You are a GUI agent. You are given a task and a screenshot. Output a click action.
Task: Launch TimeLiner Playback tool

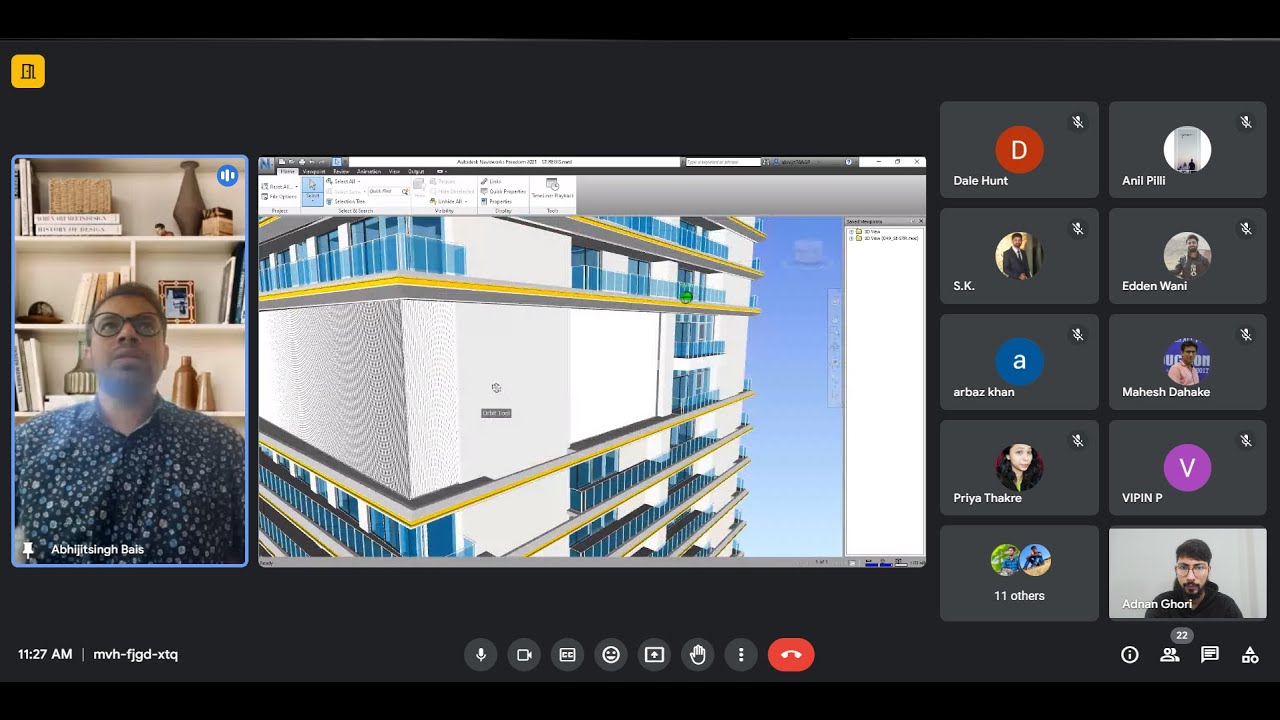click(x=552, y=188)
